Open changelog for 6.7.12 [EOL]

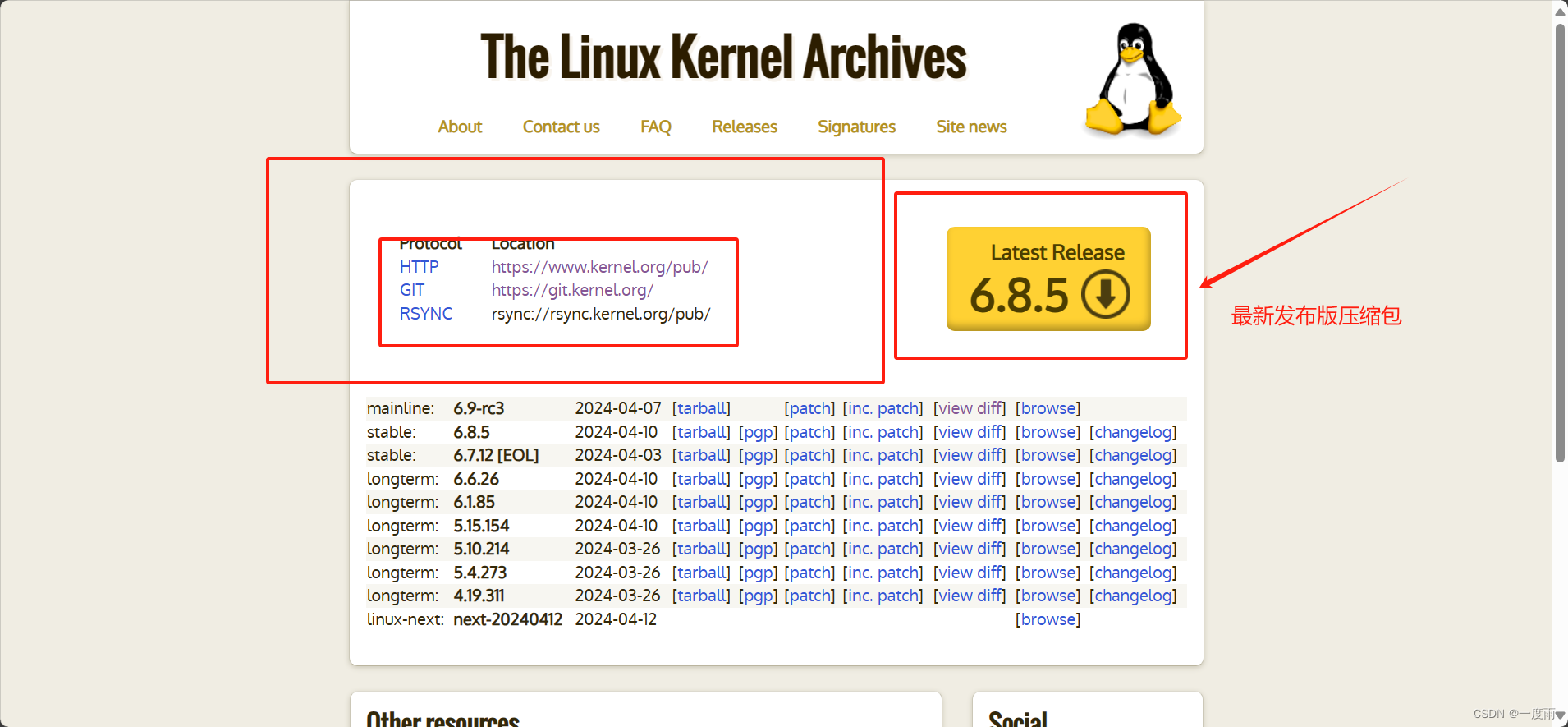point(1133,455)
